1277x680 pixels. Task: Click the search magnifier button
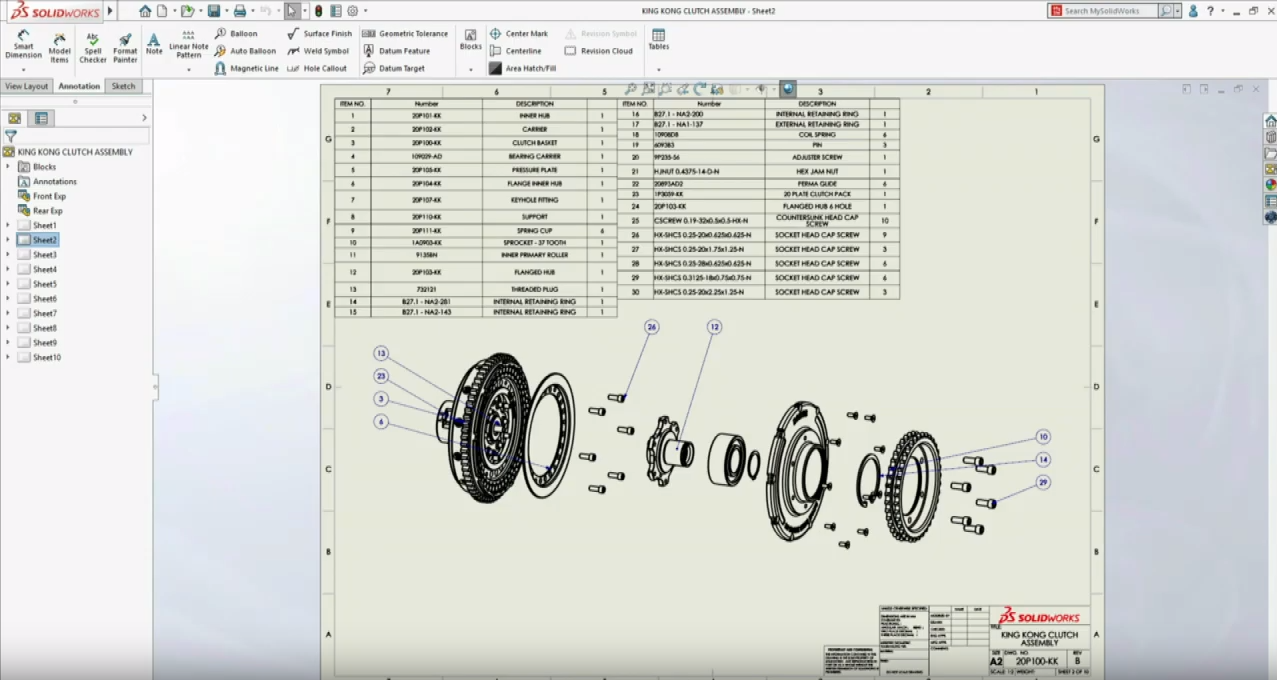coord(1166,11)
